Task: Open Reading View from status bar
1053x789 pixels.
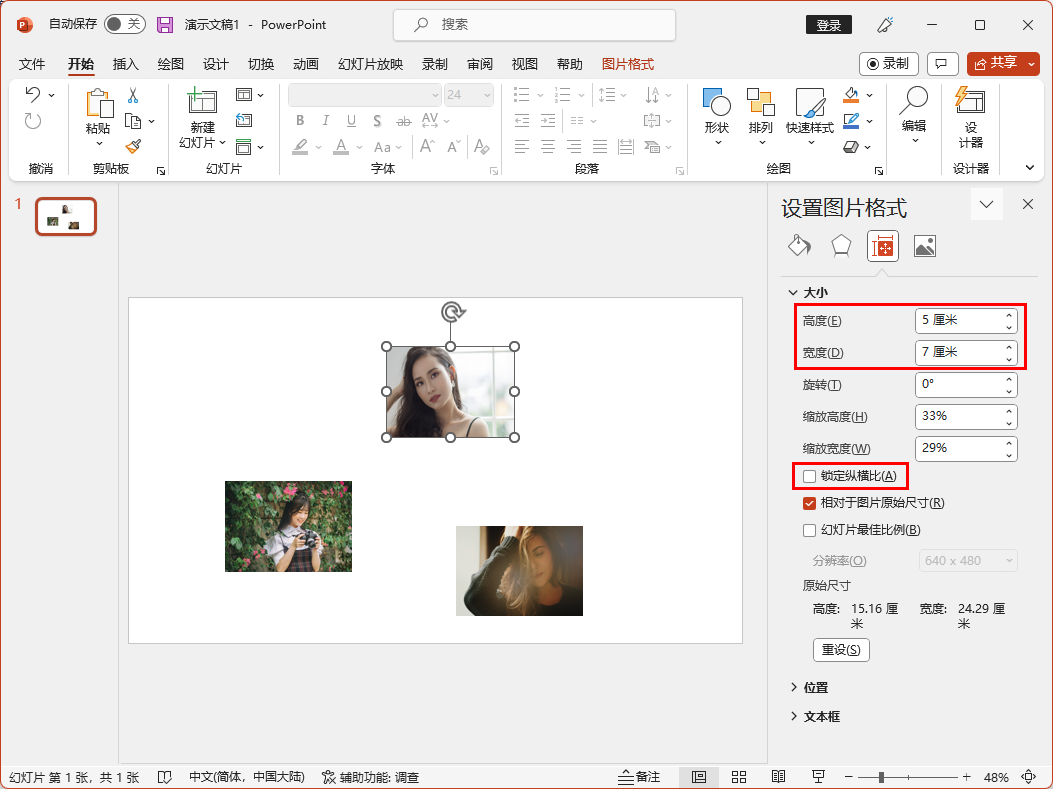Action: [x=778, y=777]
